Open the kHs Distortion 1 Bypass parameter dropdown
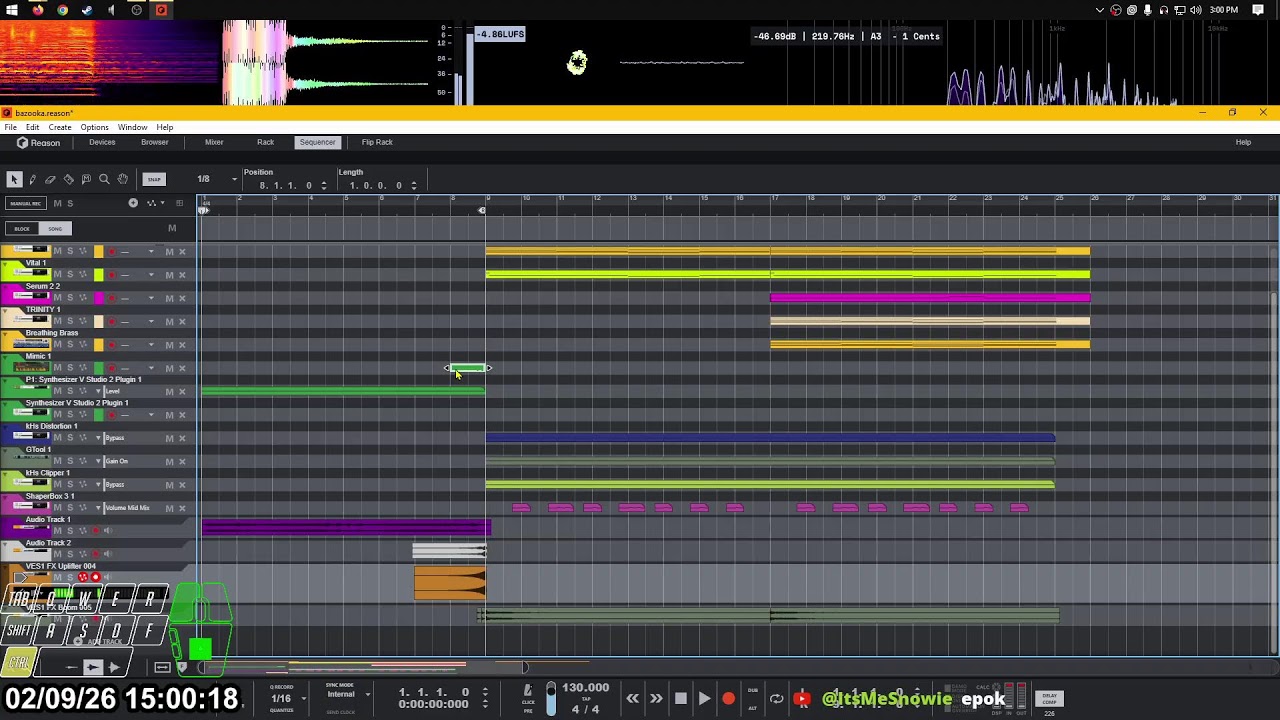The image size is (1280, 720). (x=99, y=438)
